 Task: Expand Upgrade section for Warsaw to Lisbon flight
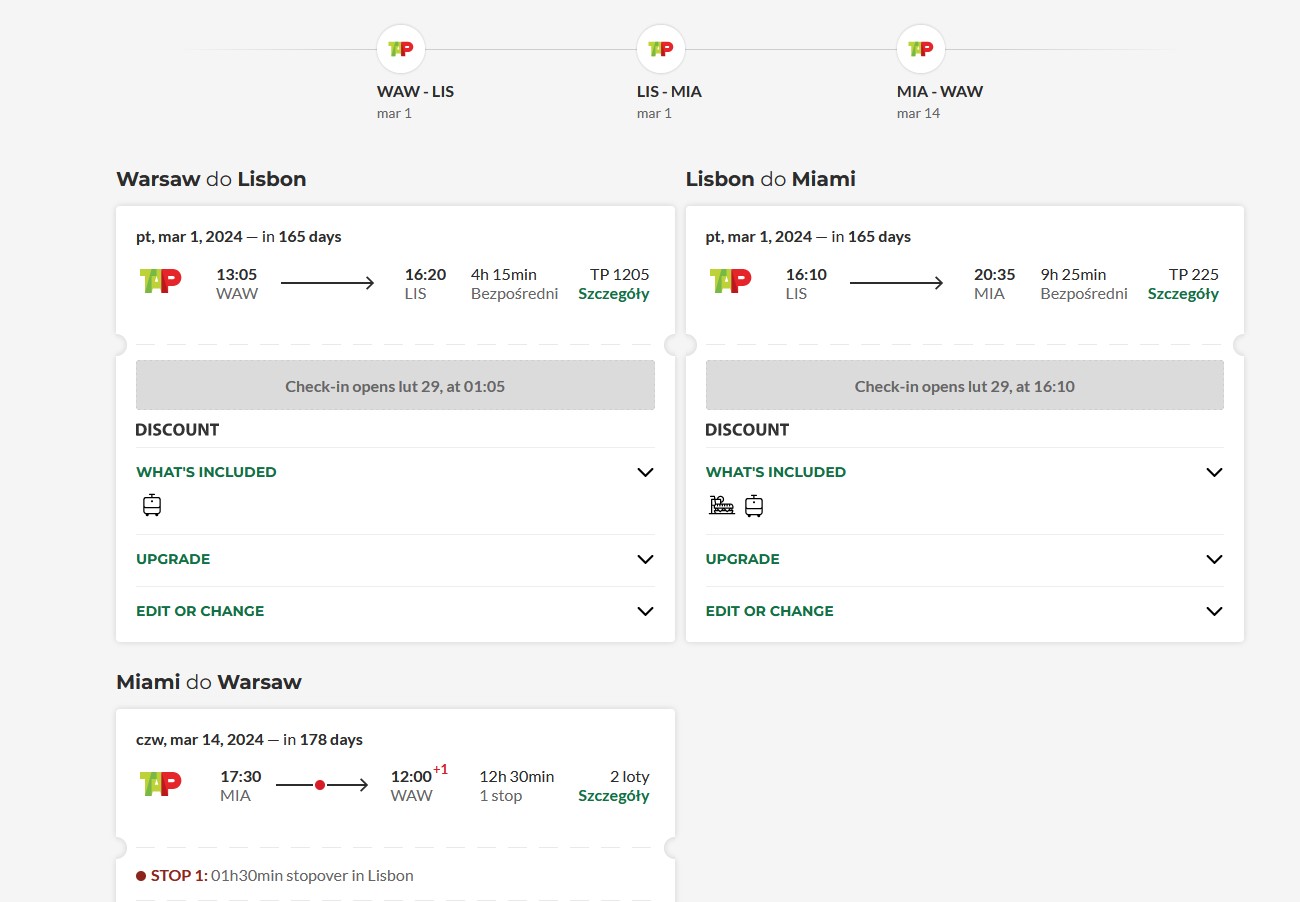395,559
